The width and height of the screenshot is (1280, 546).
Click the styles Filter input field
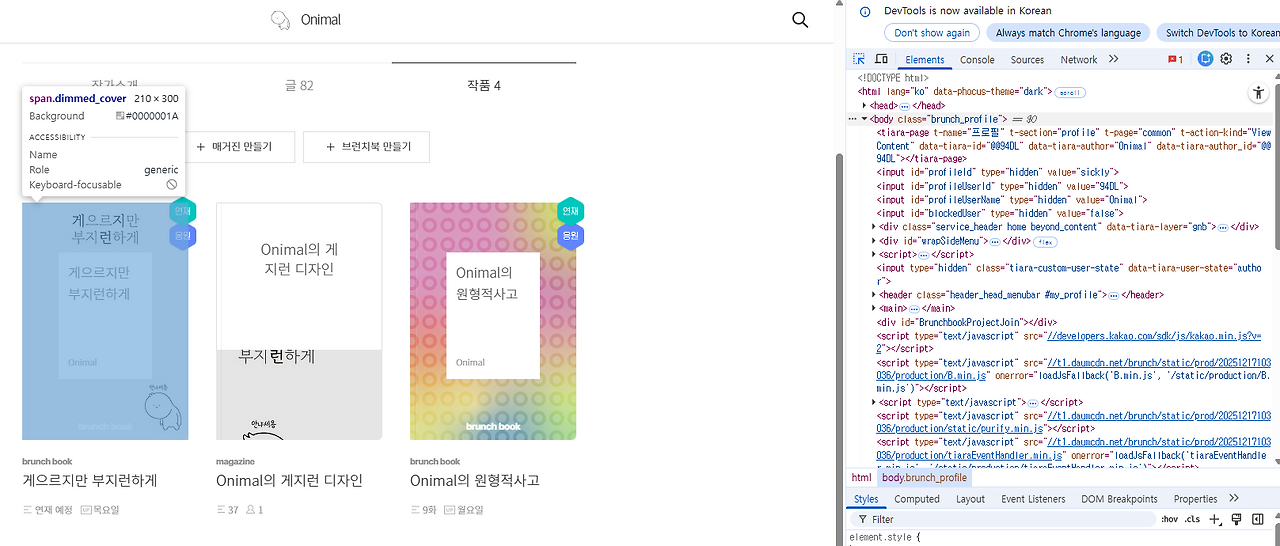(x=1005, y=519)
